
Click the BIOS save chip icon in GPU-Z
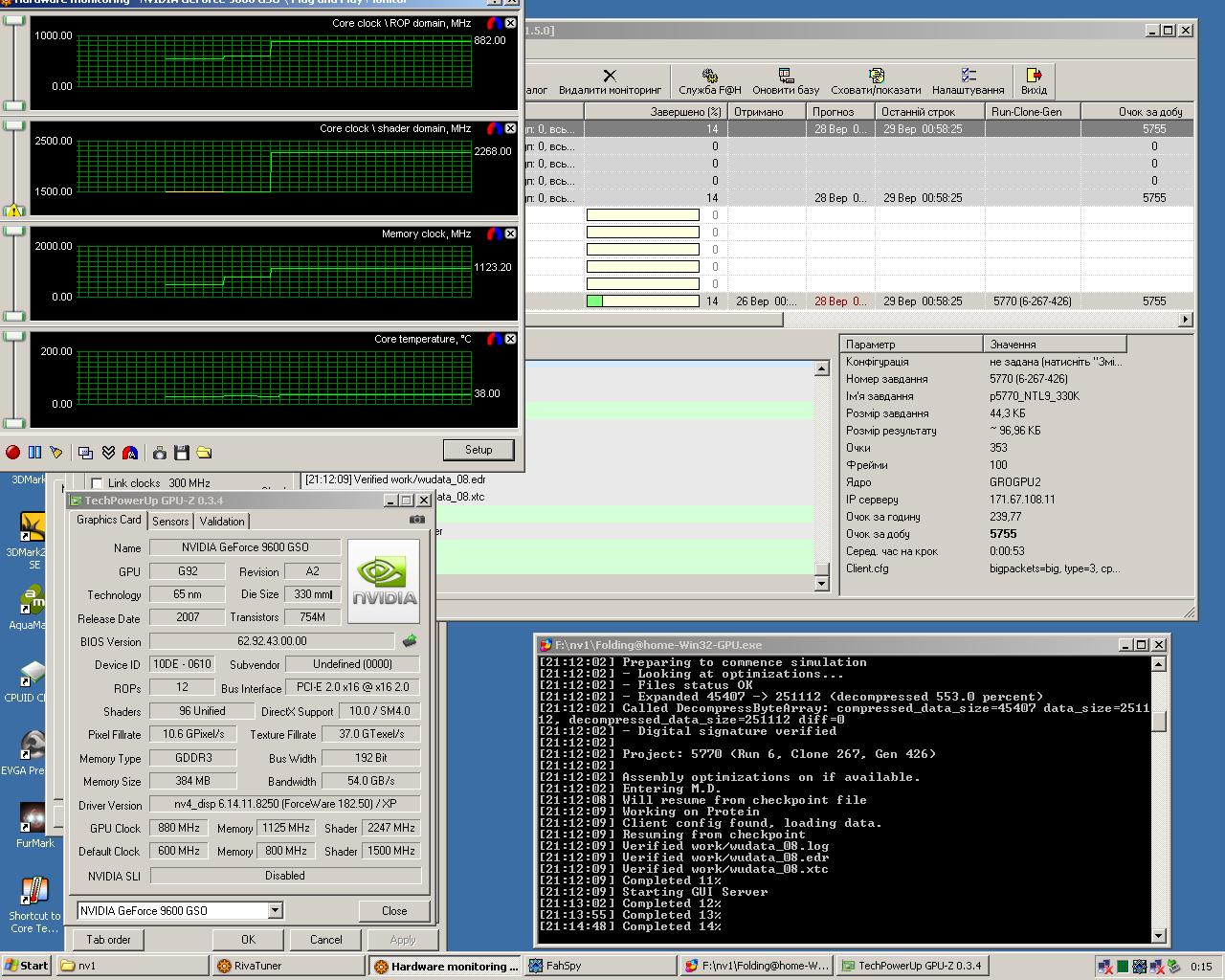pos(410,641)
